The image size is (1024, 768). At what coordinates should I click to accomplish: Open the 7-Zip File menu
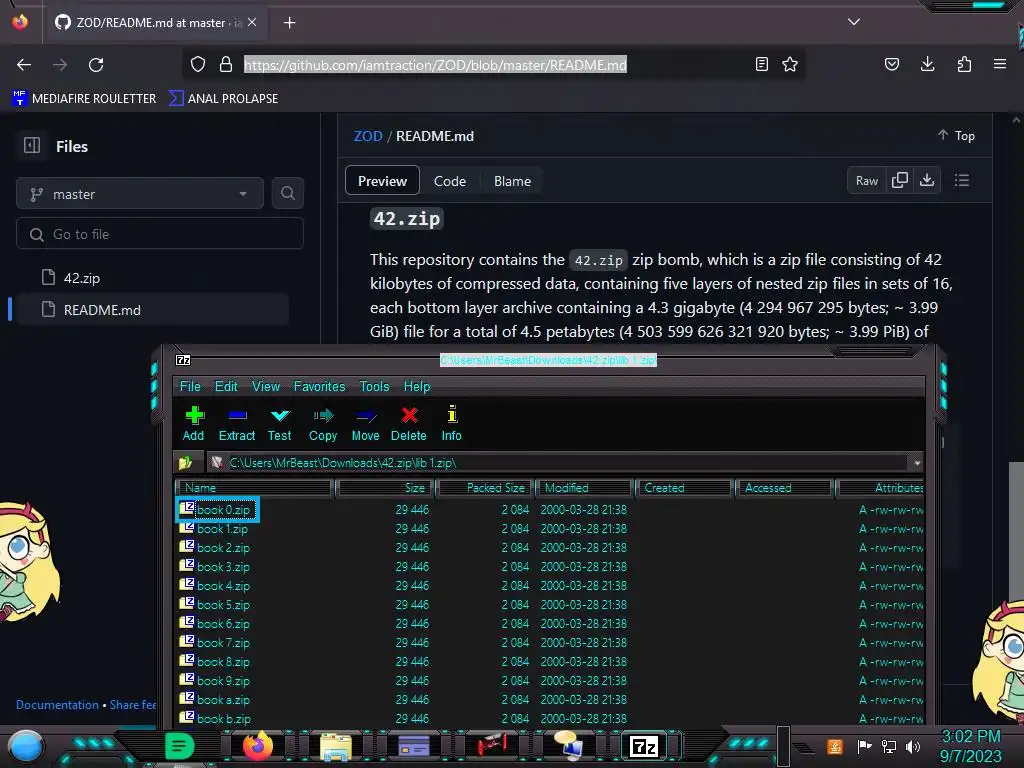click(190, 387)
